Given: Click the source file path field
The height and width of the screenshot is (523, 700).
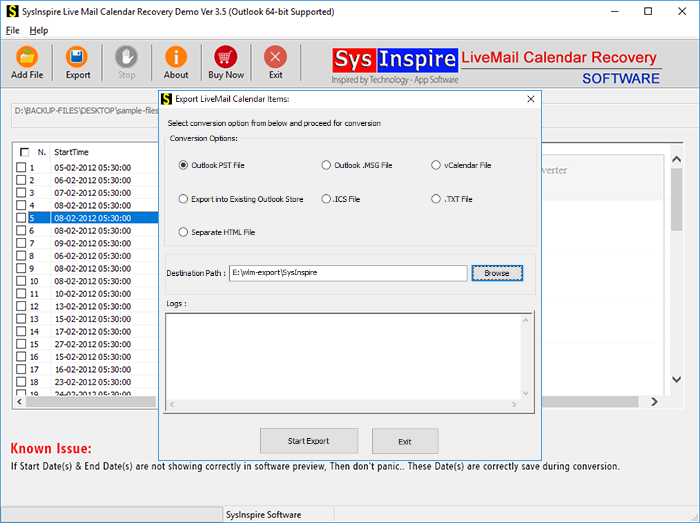Looking at the screenshot, I should [x=85, y=115].
